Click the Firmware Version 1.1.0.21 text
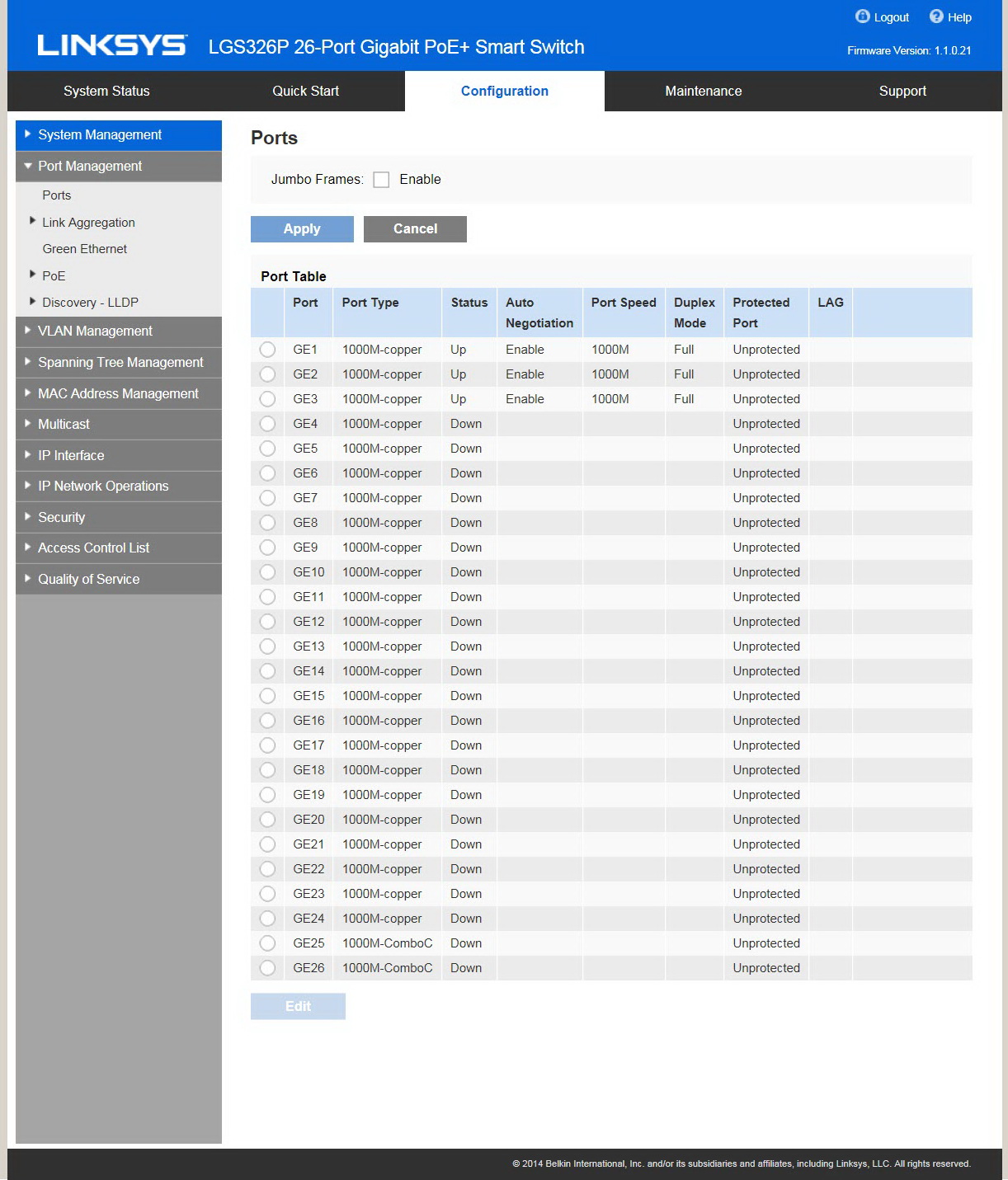Image resolution: width=1008 pixels, height=1180 pixels. [909, 50]
